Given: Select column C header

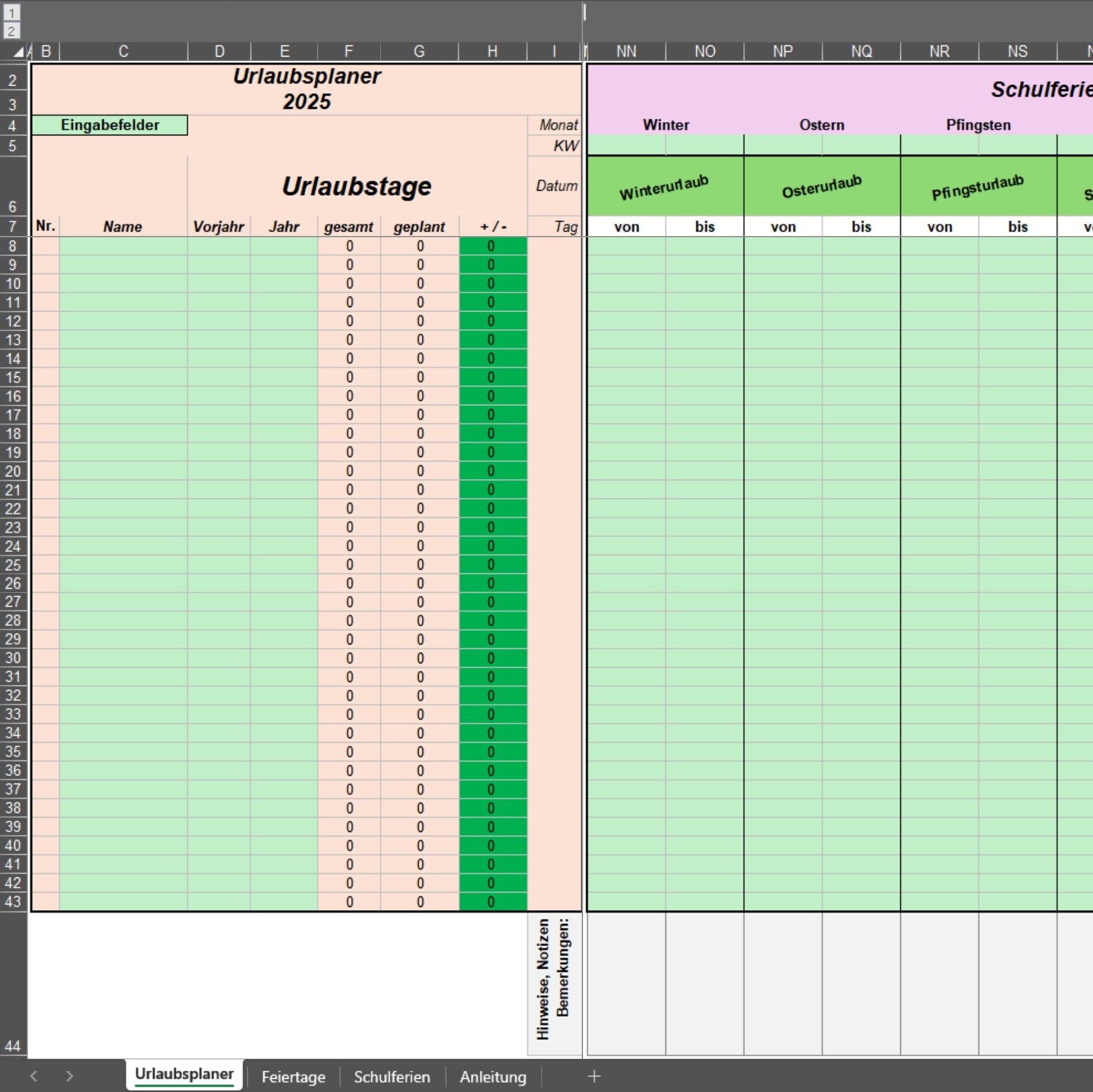Looking at the screenshot, I should coord(123,52).
